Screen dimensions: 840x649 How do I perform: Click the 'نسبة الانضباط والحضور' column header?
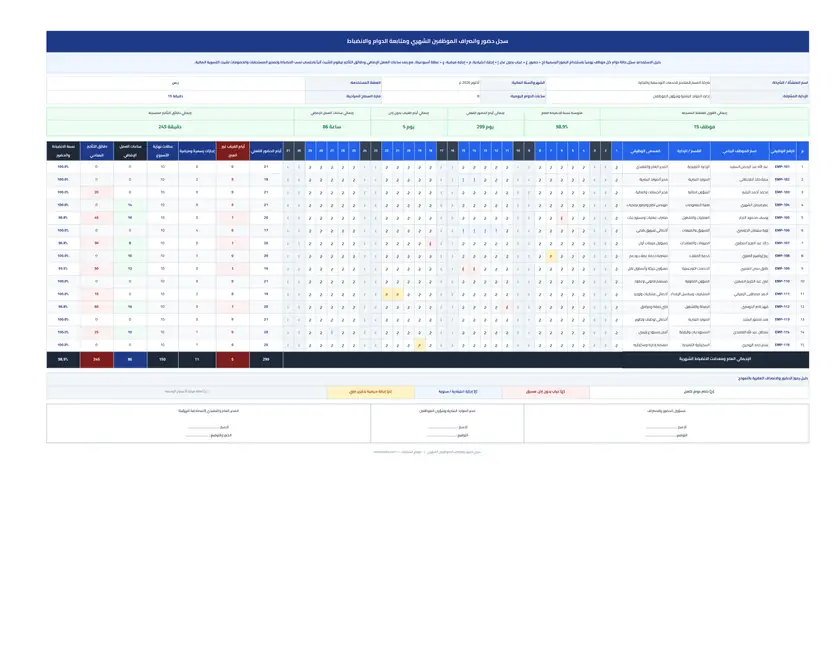[x=63, y=151]
